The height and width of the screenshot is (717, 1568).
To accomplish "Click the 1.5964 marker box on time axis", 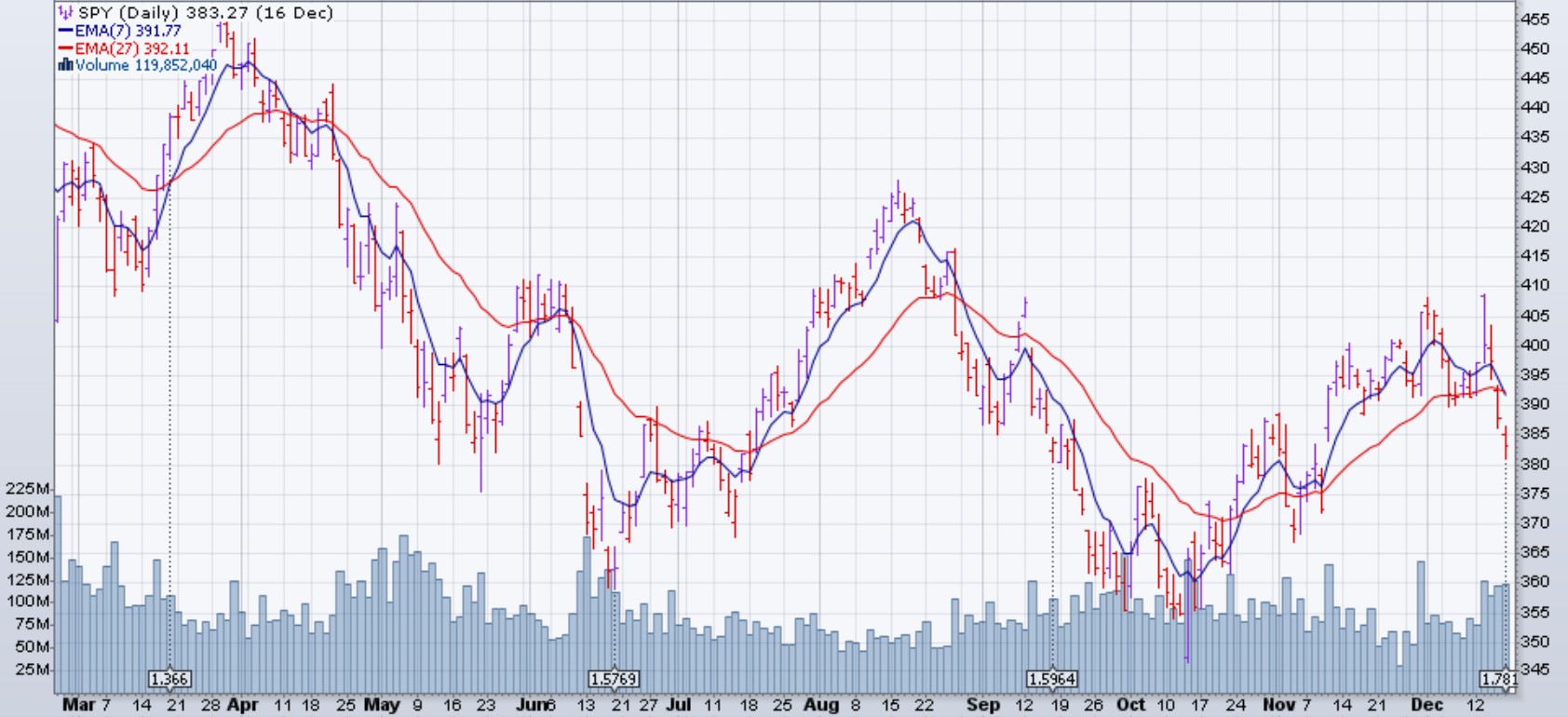I will click(x=1053, y=679).
